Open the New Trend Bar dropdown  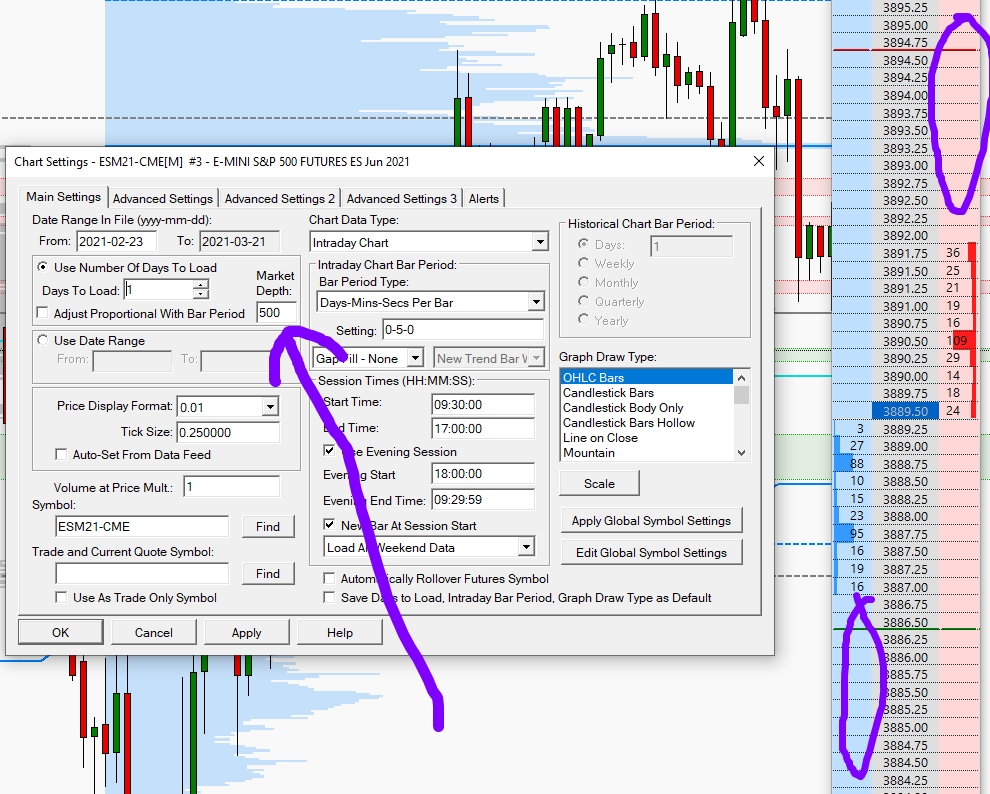point(536,358)
